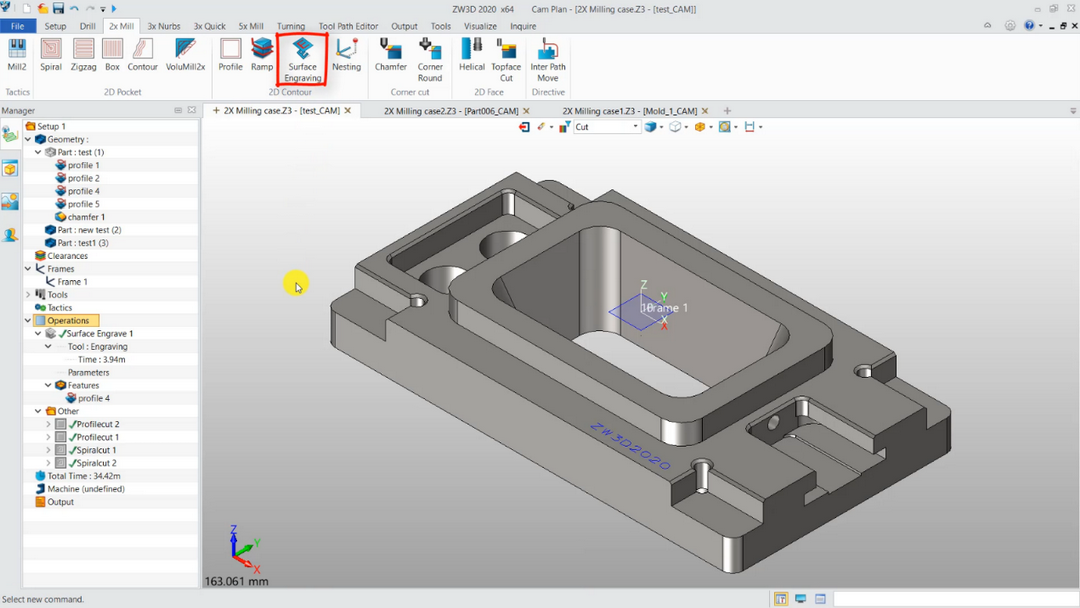
Task: Toggle the Spiralcut 1 operation checkbox
Action: point(61,450)
